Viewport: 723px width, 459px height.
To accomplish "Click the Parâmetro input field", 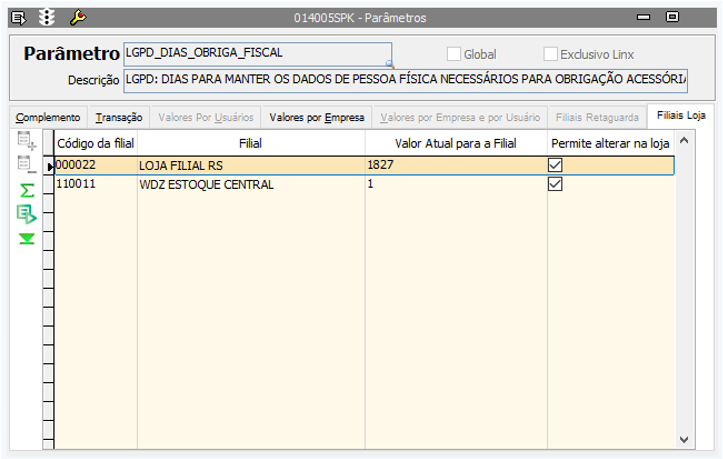I will coord(257,54).
